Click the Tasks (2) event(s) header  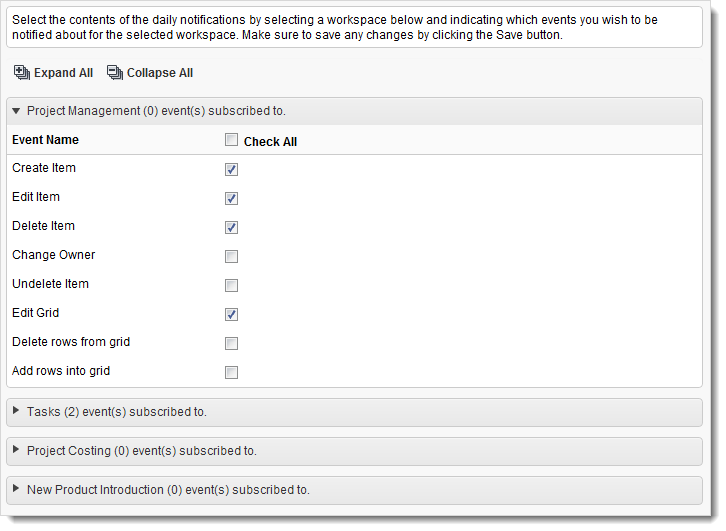(116, 412)
